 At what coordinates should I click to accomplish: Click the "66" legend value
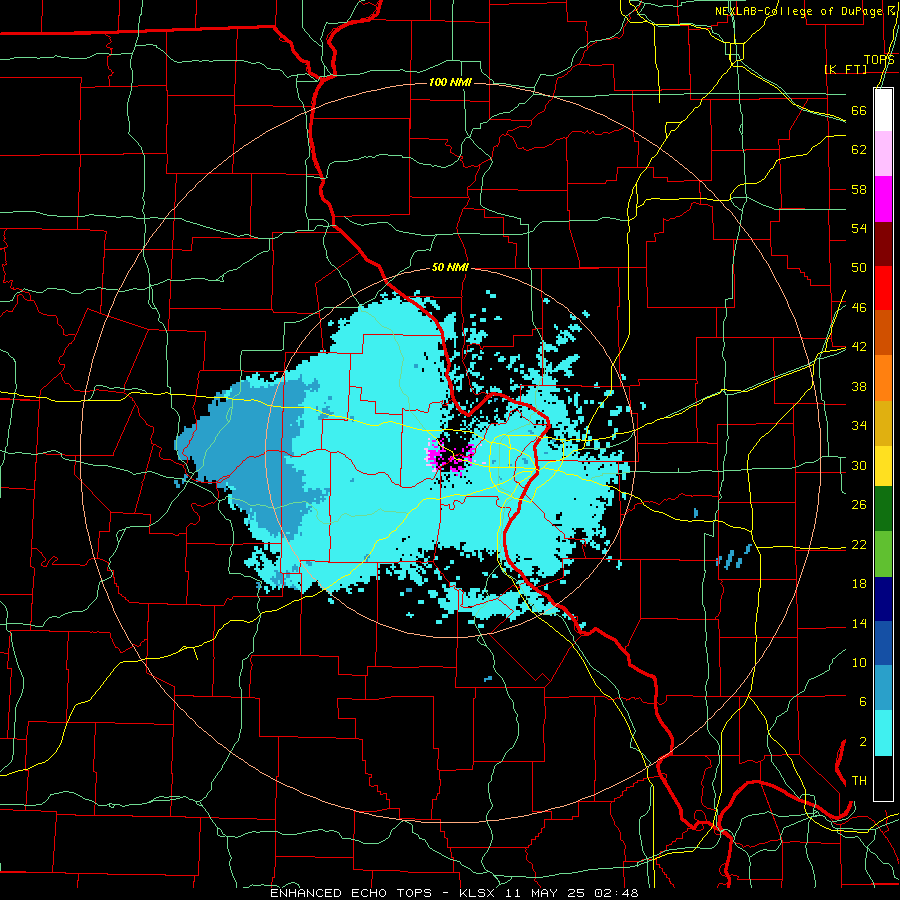click(859, 110)
